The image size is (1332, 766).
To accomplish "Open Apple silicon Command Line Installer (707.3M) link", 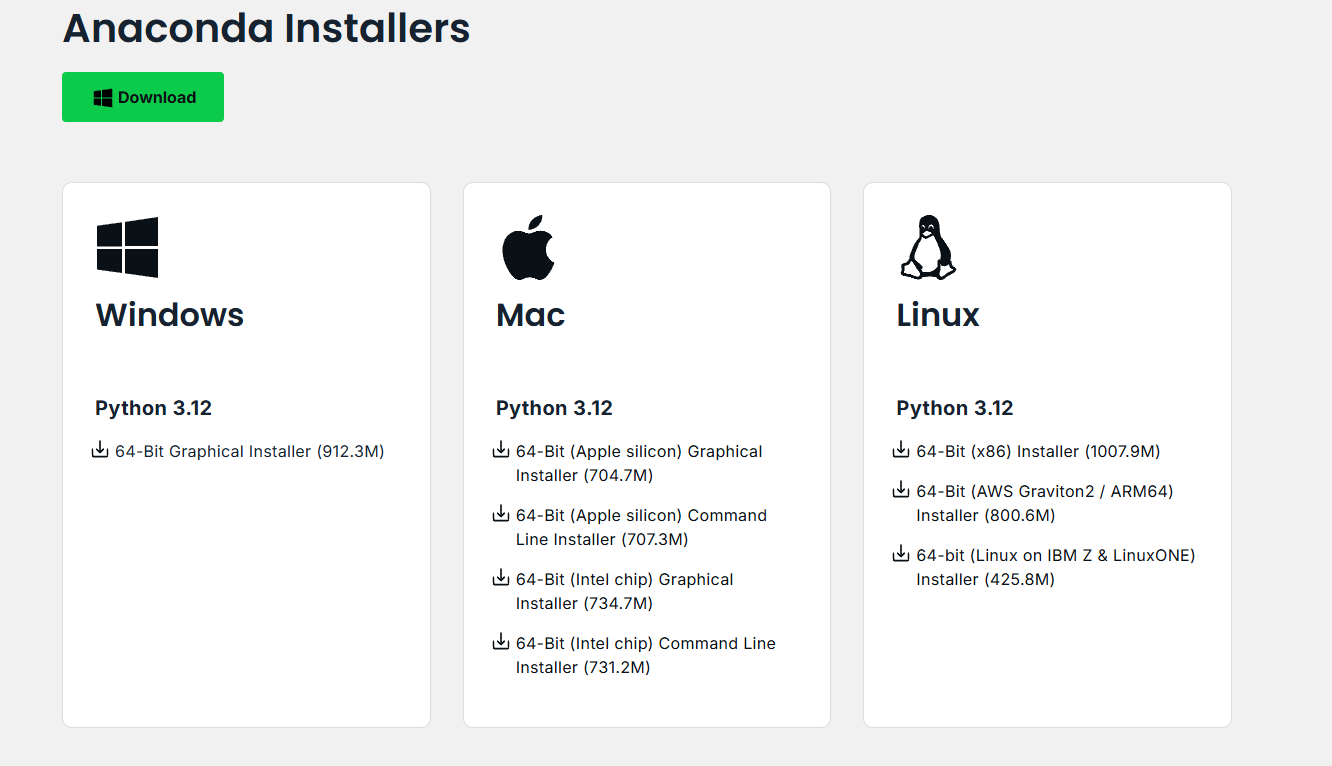I will [x=641, y=527].
